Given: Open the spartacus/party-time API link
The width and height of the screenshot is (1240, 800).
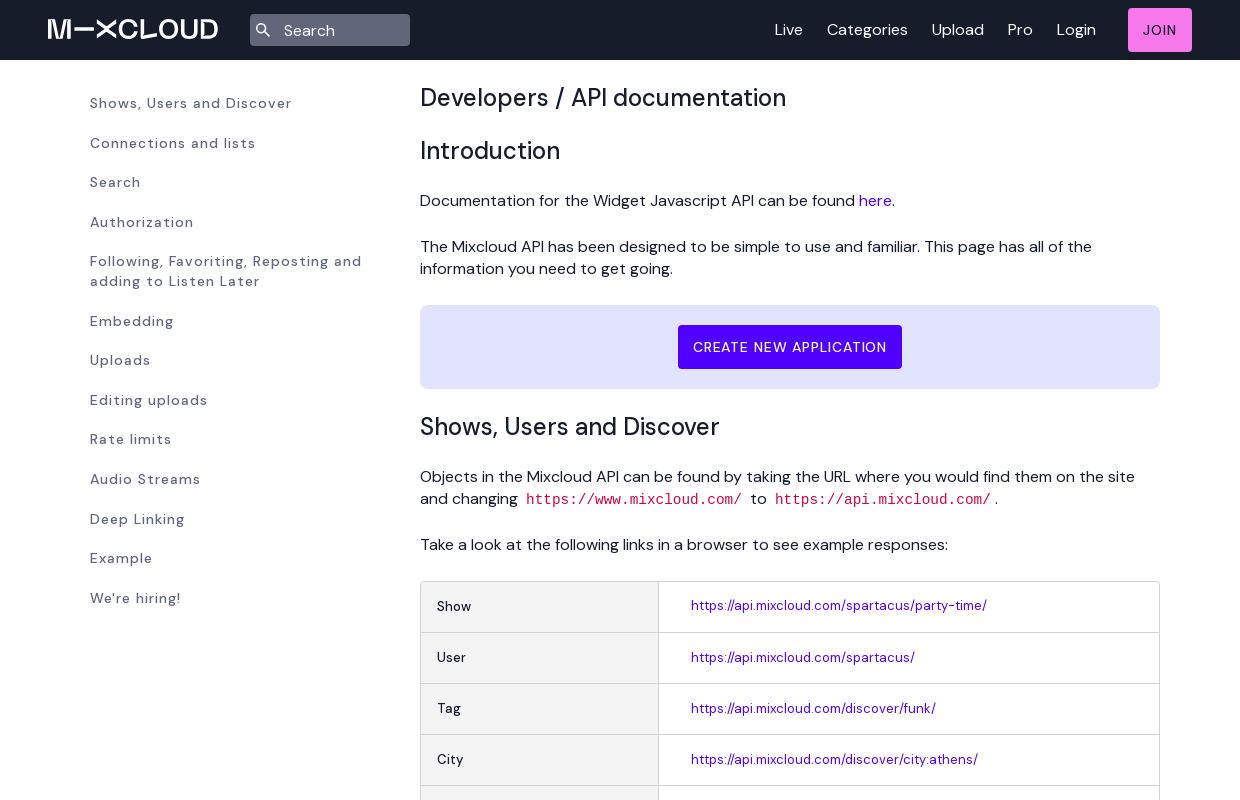Looking at the screenshot, I should [839, 605].
